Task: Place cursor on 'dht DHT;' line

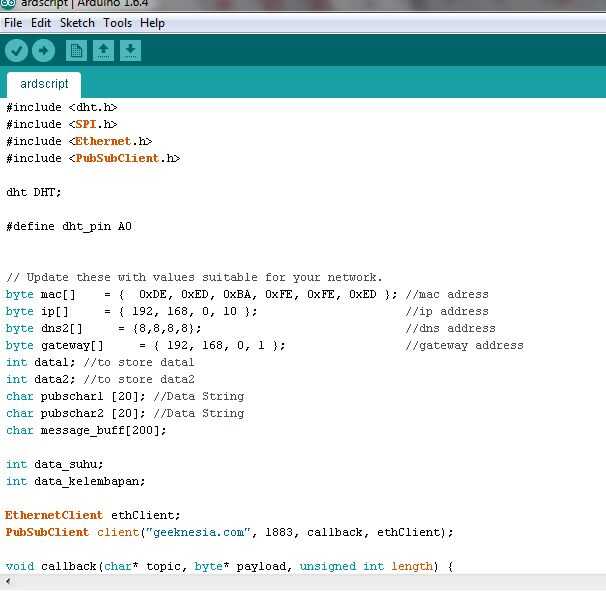Action: pyautogui.click(x=34, y=192)
